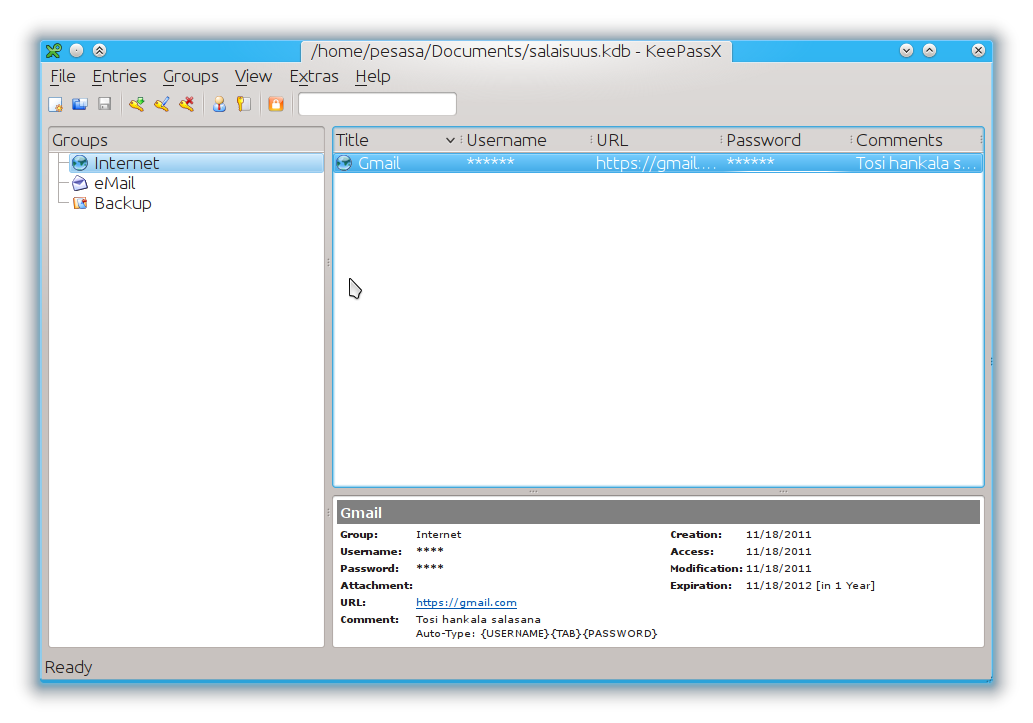Open the Extras menu

314,76
